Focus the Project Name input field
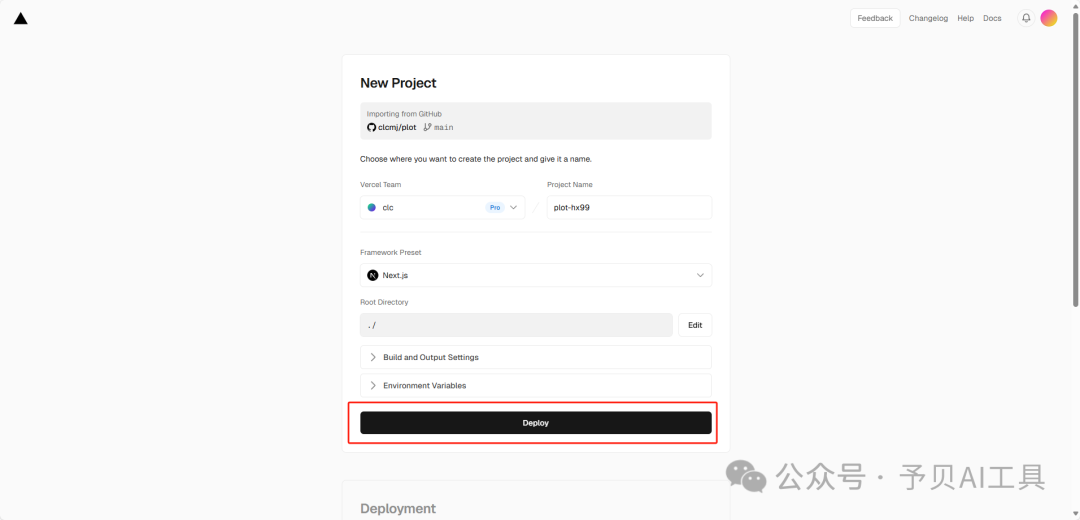The height and width of the screenshot is (520, 1080). (x=629, y=207)
